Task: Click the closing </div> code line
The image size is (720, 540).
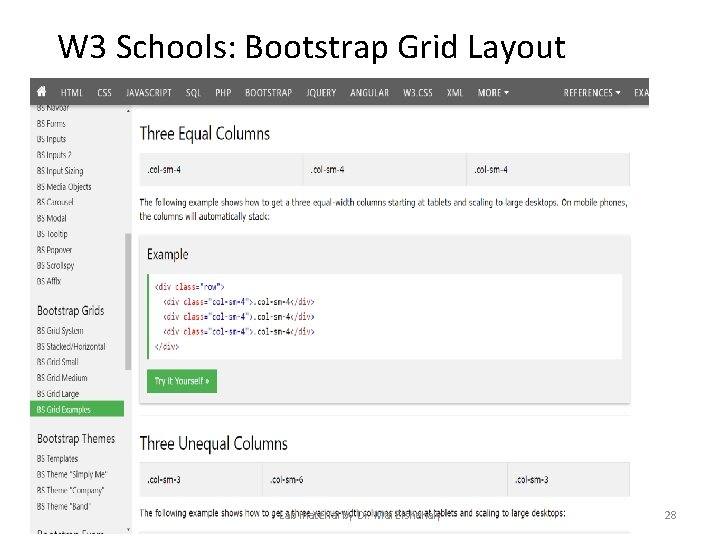Action: (x=167, y=347)
